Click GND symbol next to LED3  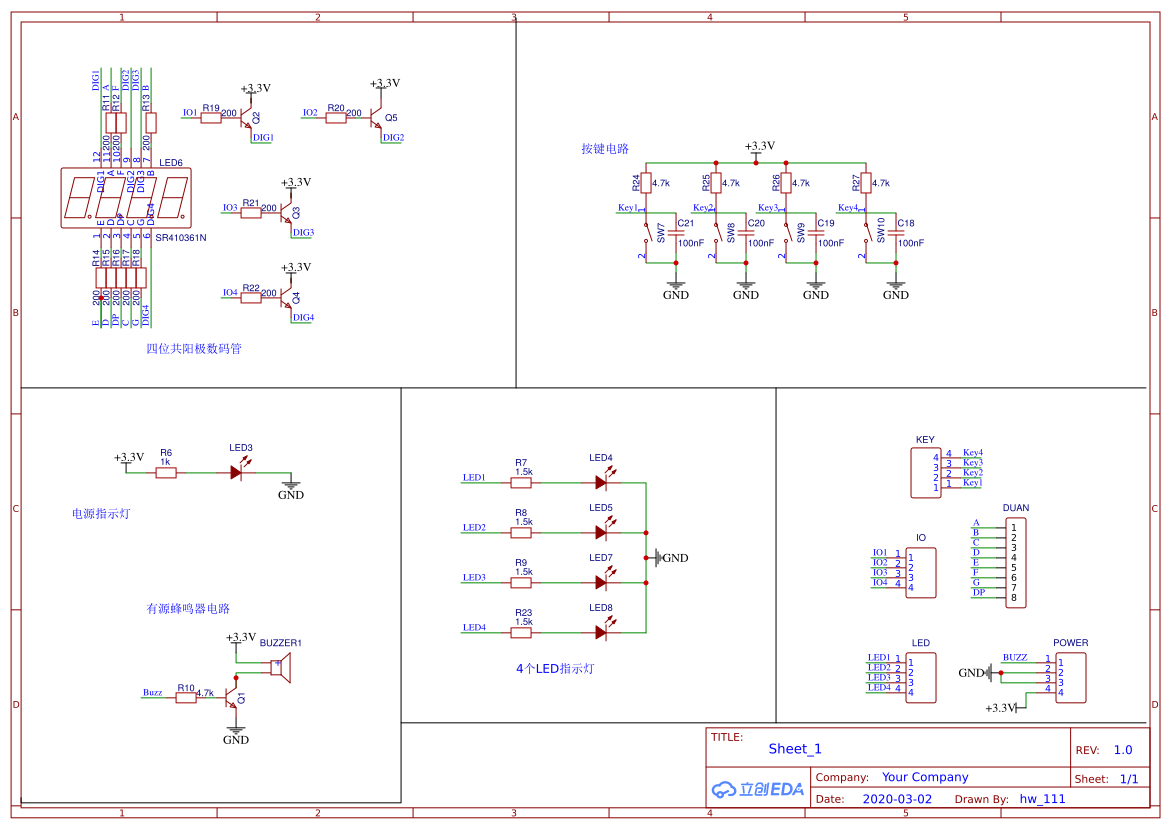(291, 489)
